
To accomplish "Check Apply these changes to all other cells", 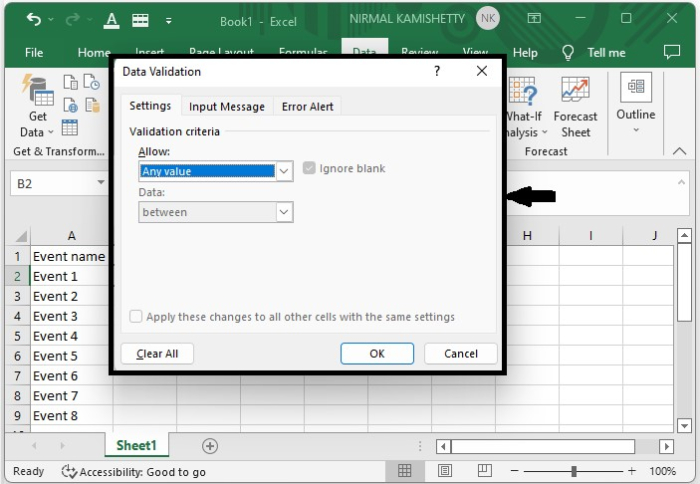I will click(135, 317).
